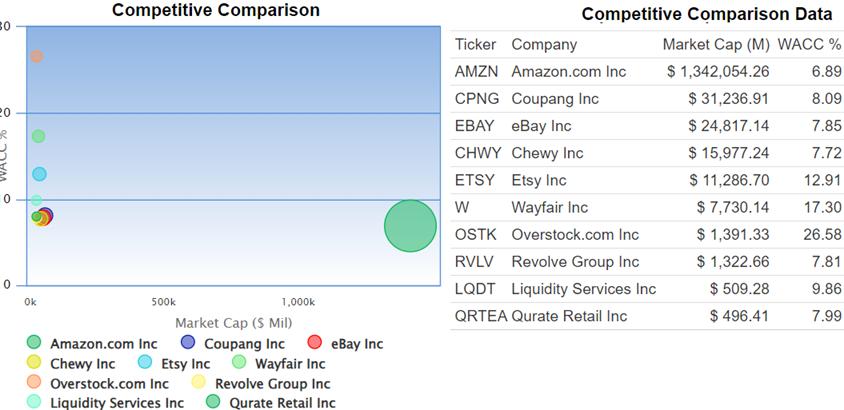Screen dimensions: 844x410
Task: Toggle Etsy Inc legend item
Action: click(144, 363)
